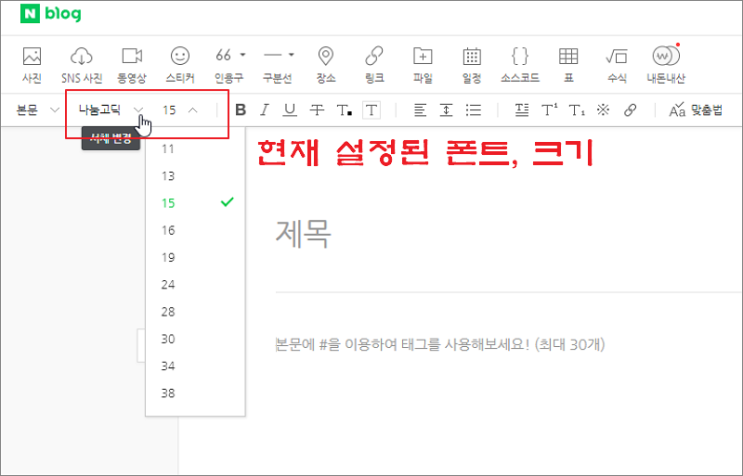Image resolution: width=743 pixels, height=476 pixels.
Task: Toggle bold formatting
Action: point(241,110)
